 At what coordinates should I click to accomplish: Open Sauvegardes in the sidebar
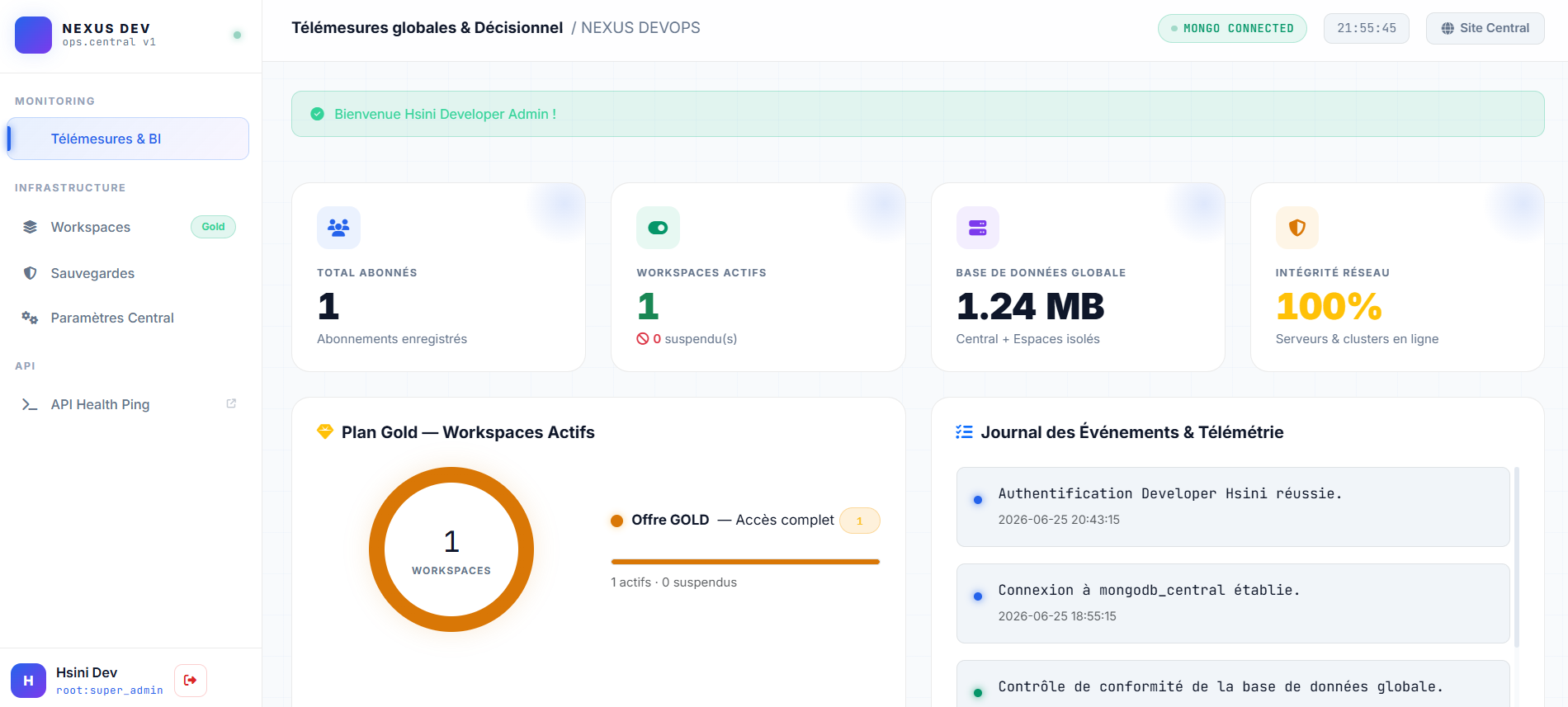(x=128, y=273)
